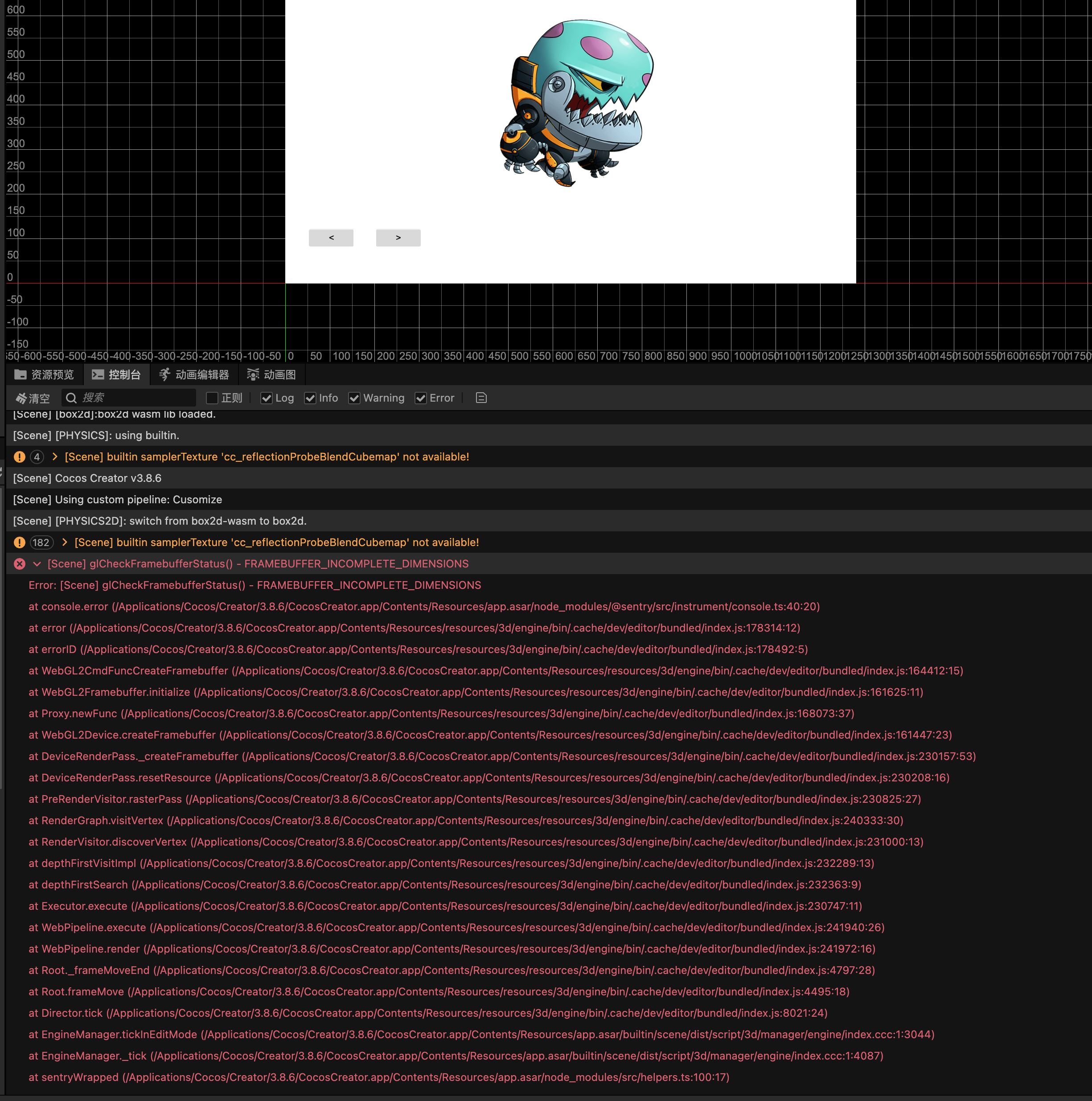Click the 清空 clear console broom icon
1092x1101 pixels.
pos(22,398)
